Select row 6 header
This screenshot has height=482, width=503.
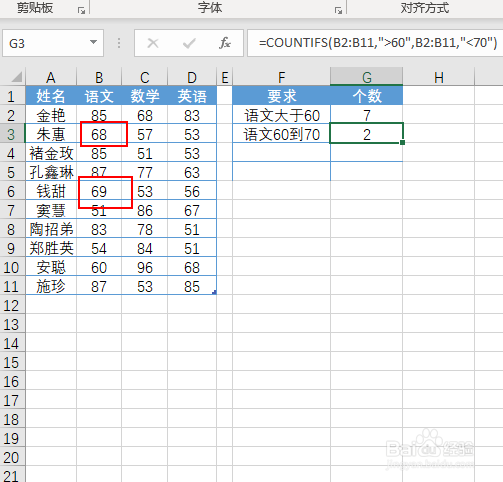(x=12, y=191)
